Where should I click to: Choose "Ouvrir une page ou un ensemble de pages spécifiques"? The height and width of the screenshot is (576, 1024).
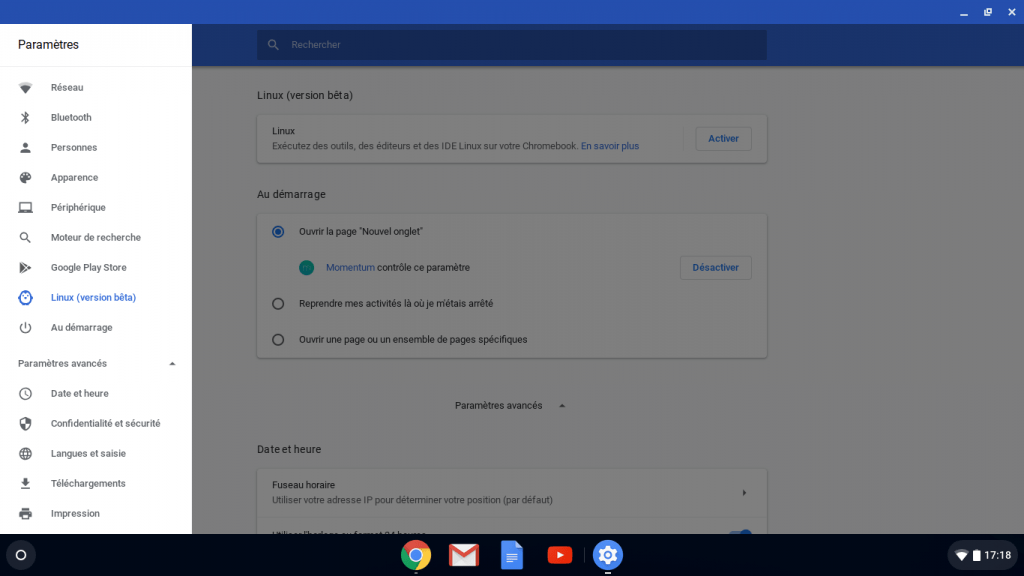278,339
